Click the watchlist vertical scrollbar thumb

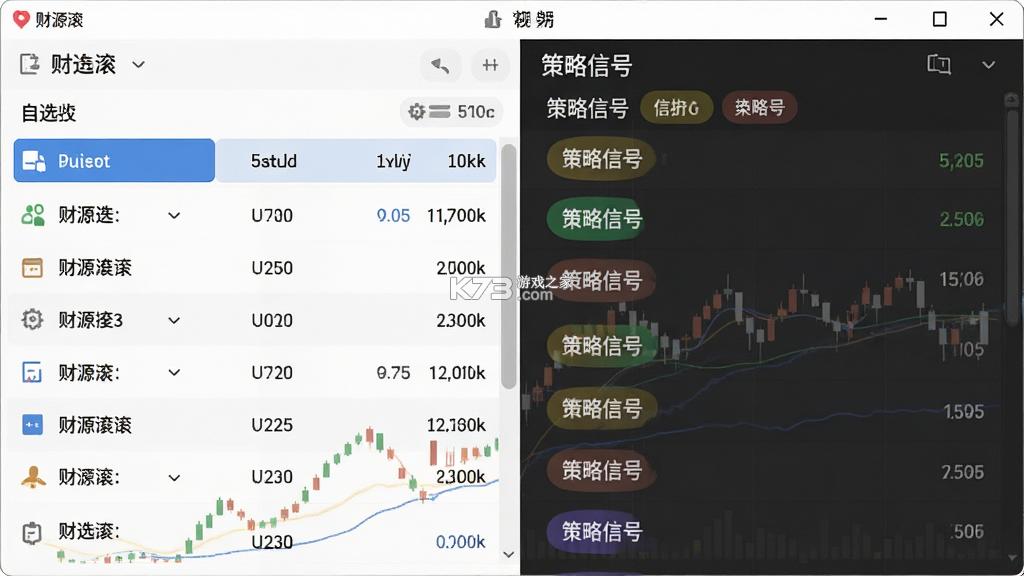point(508,266)
